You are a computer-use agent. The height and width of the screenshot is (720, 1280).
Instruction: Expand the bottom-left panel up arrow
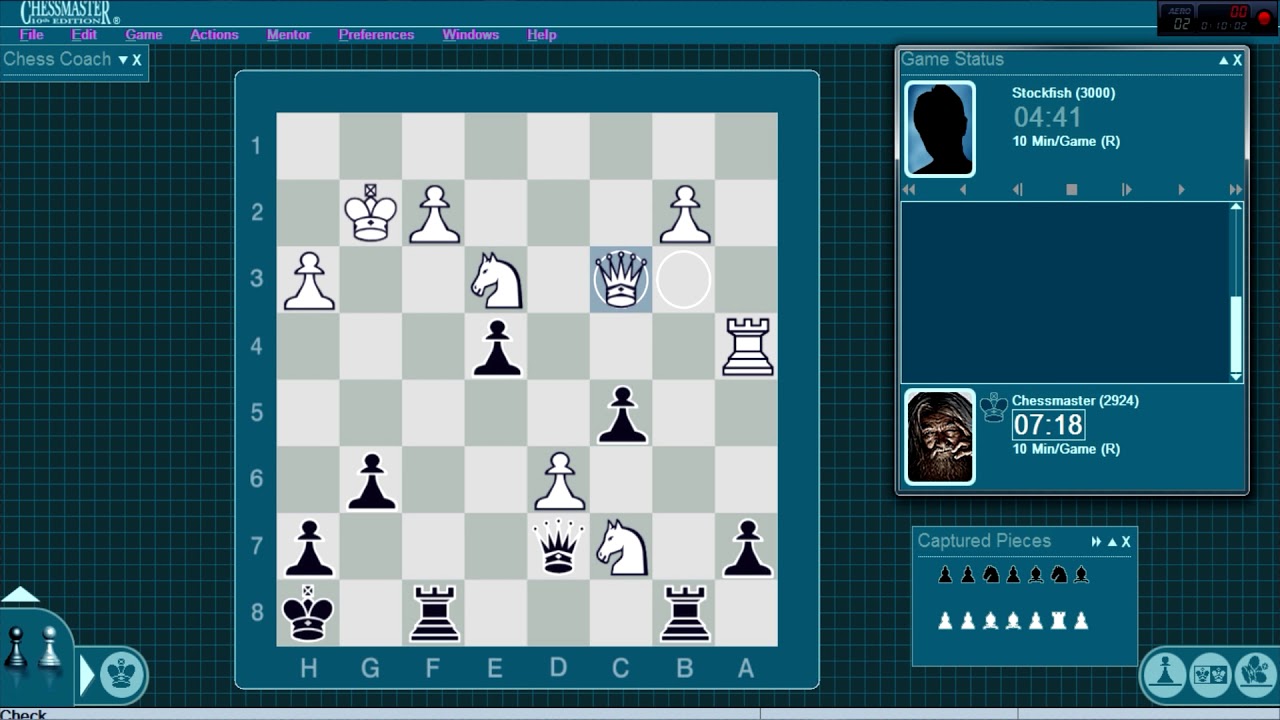(20, 595)
